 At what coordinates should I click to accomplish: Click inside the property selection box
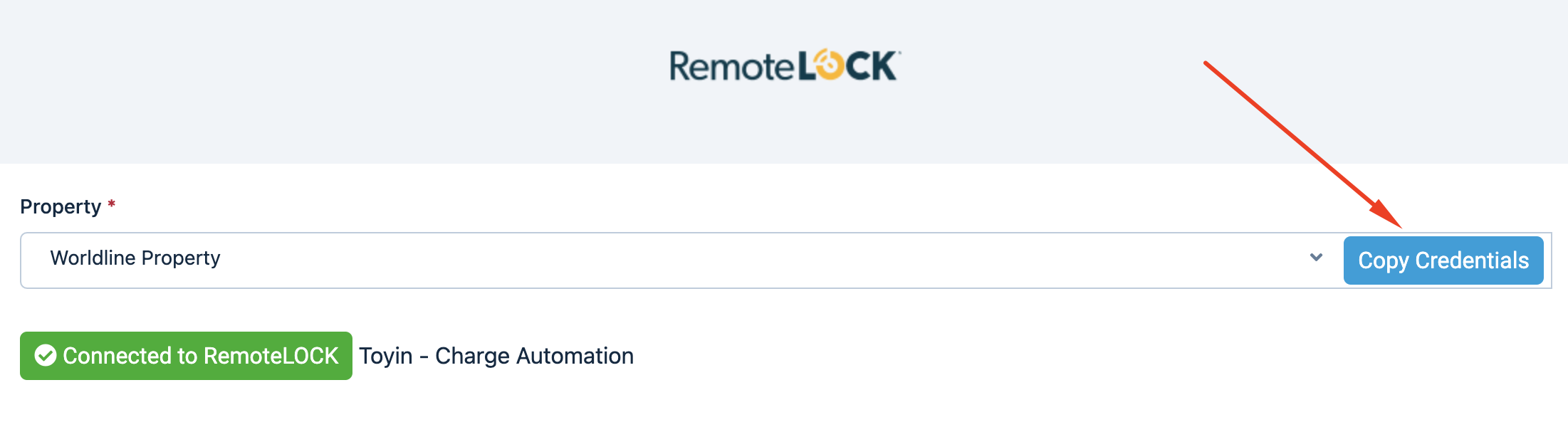[641, 259]
